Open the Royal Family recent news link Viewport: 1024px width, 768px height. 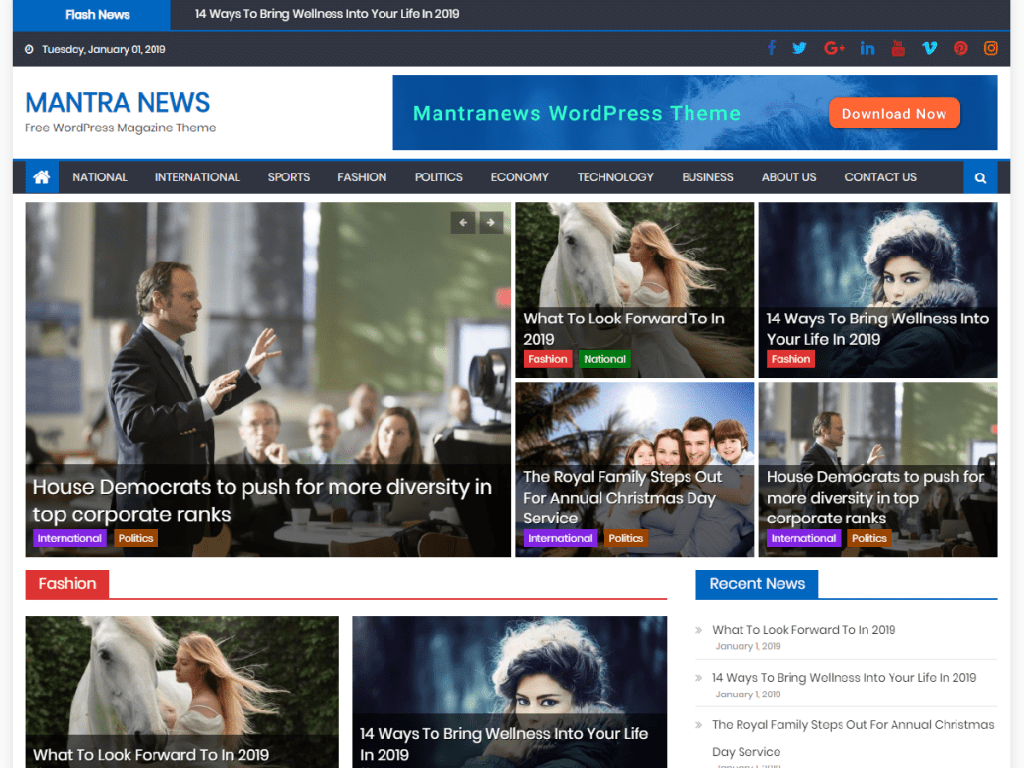853,738
